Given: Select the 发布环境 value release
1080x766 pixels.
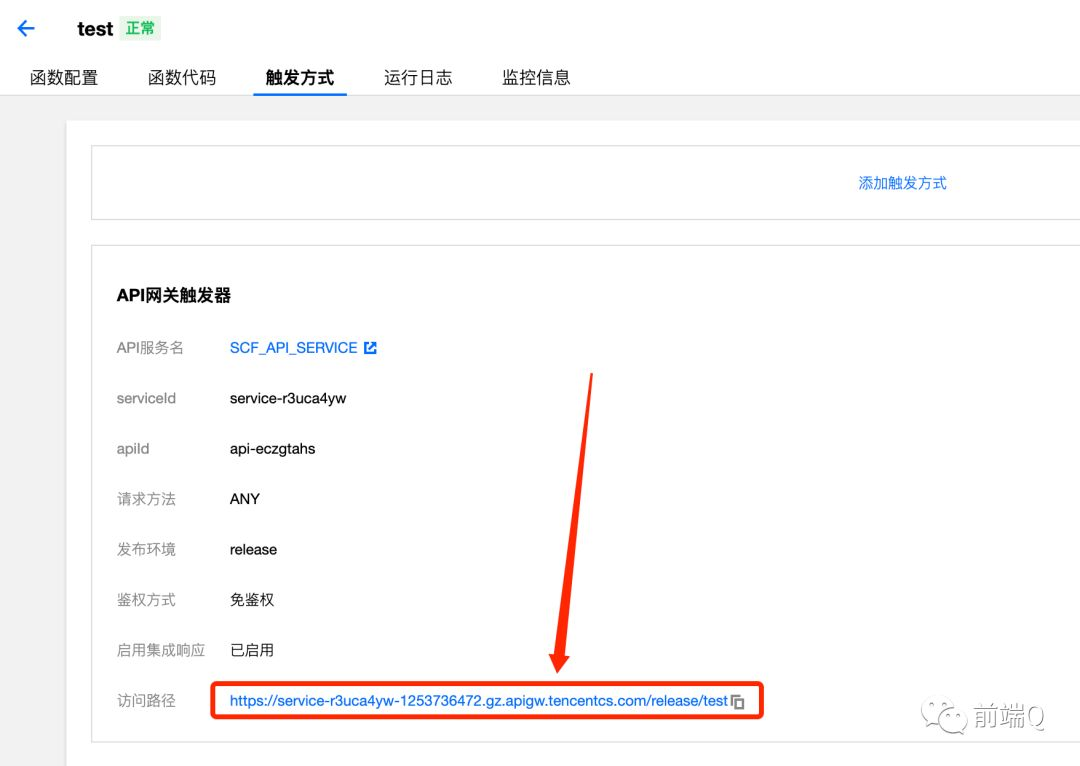Looking at the screenshot, I should click(253, 550).
